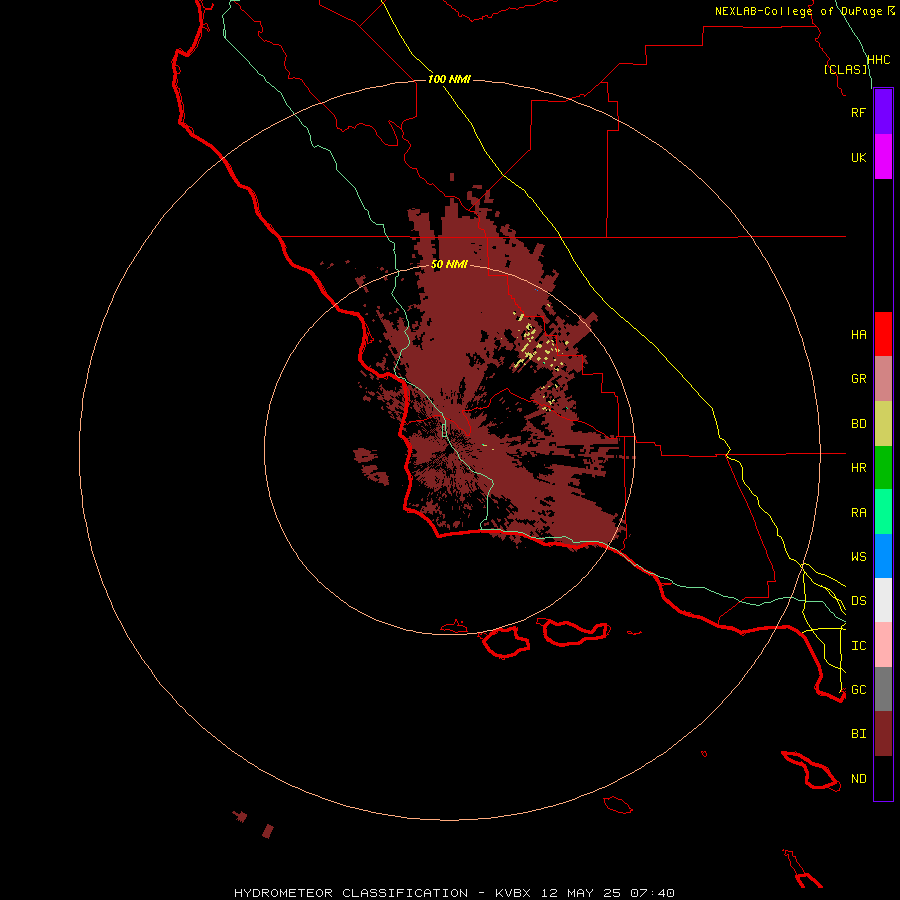Viewport: 900px width, 900px height.
Task: Click the DS legend label
Action: [858, 601]
